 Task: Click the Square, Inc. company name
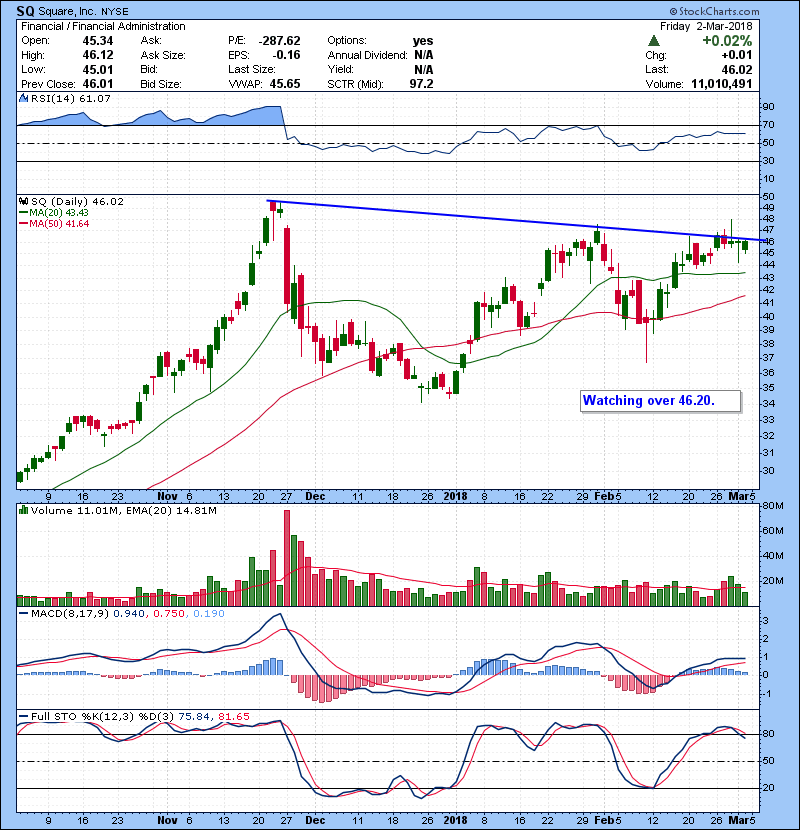coord(66,12)
